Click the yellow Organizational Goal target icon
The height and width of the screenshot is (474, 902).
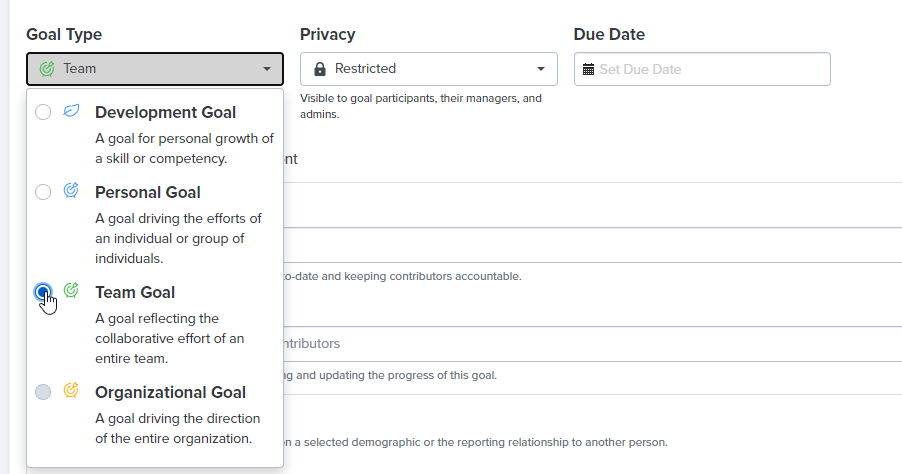pos(71,390)
